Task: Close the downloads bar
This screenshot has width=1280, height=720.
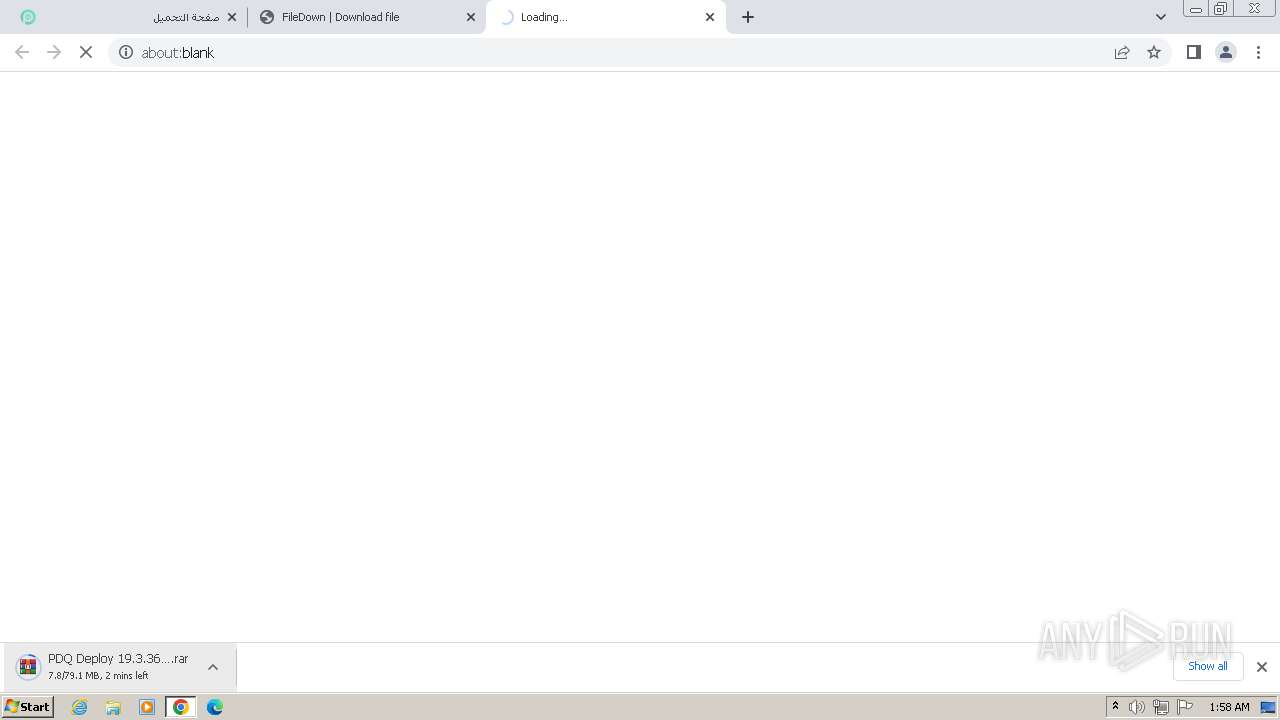Action: (1262, 667)
